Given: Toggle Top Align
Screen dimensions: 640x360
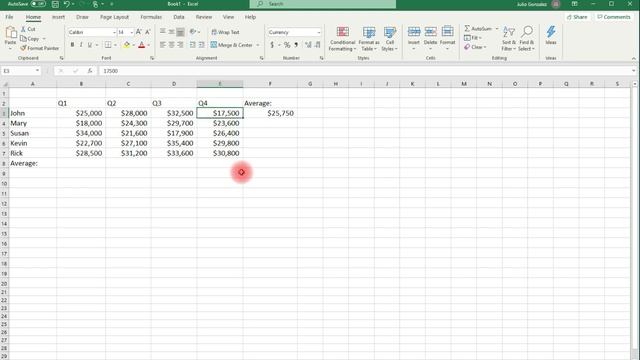Looking at the screenshot, I should point(162,32).
